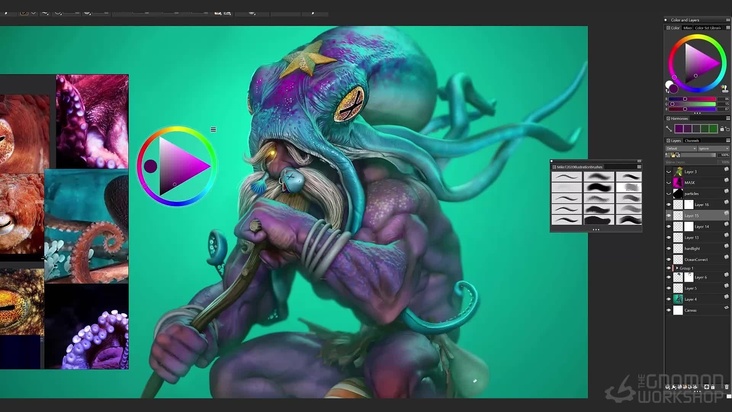
Task: Hide the OceanCorrect layer
Action: [669, 259]
